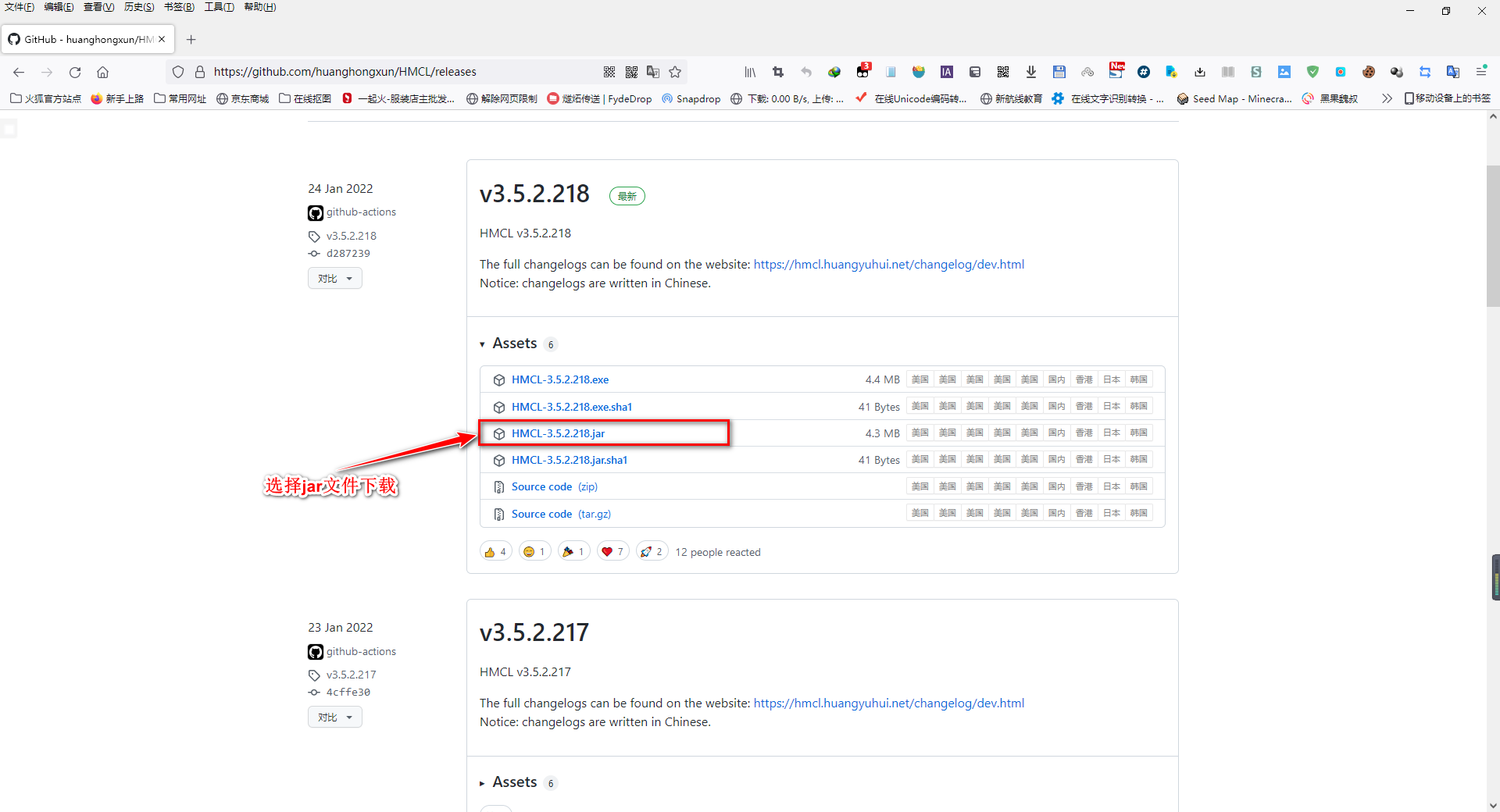Image resolution: width=1500 pixels, height=812 pixels.
Task: Open the Firefox application hamburger menu
Action: [1481, 72]
